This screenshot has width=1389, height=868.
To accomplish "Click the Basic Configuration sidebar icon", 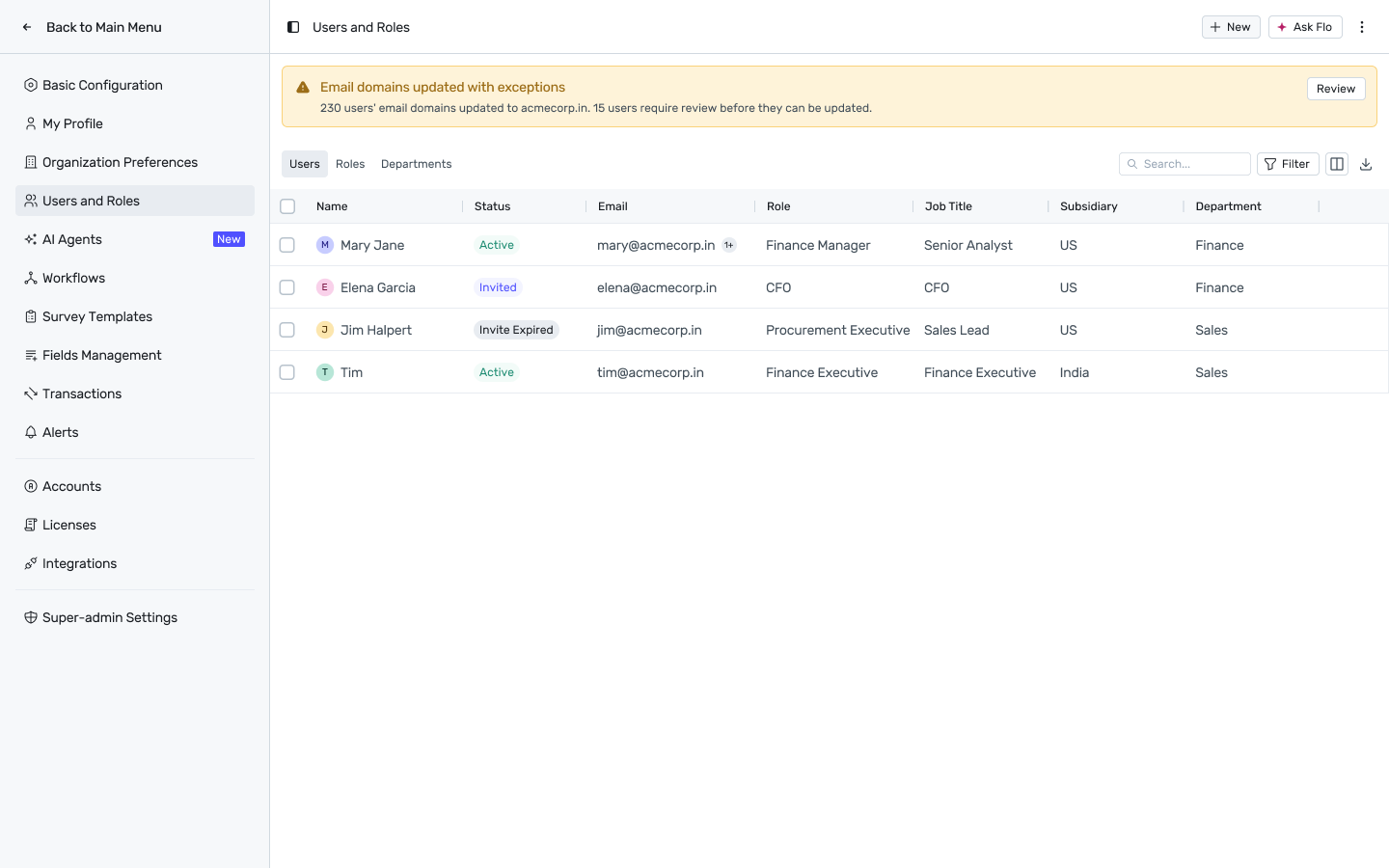I will tap(31, 85).
